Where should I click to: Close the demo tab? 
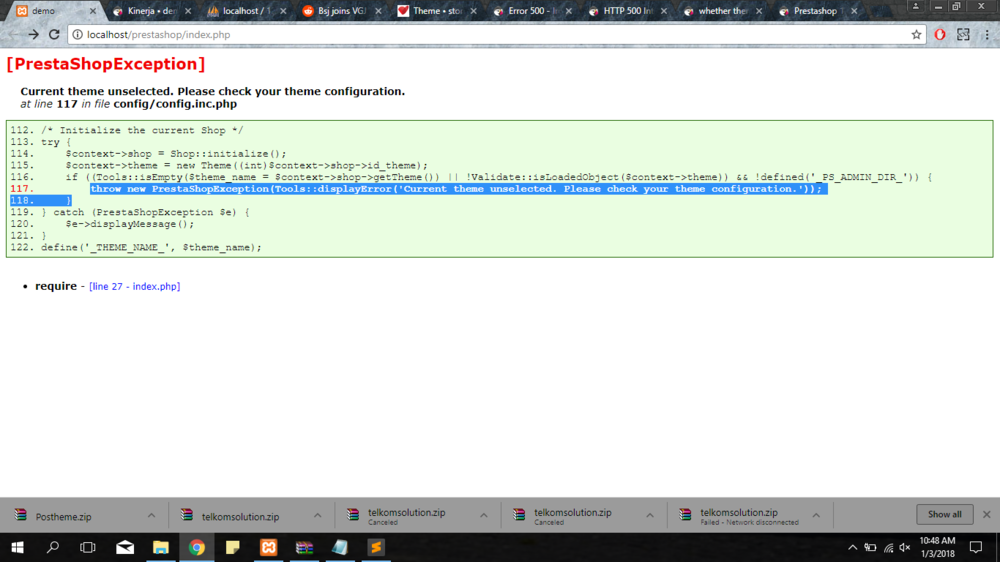pyautogui.click(x=92, y=11)
